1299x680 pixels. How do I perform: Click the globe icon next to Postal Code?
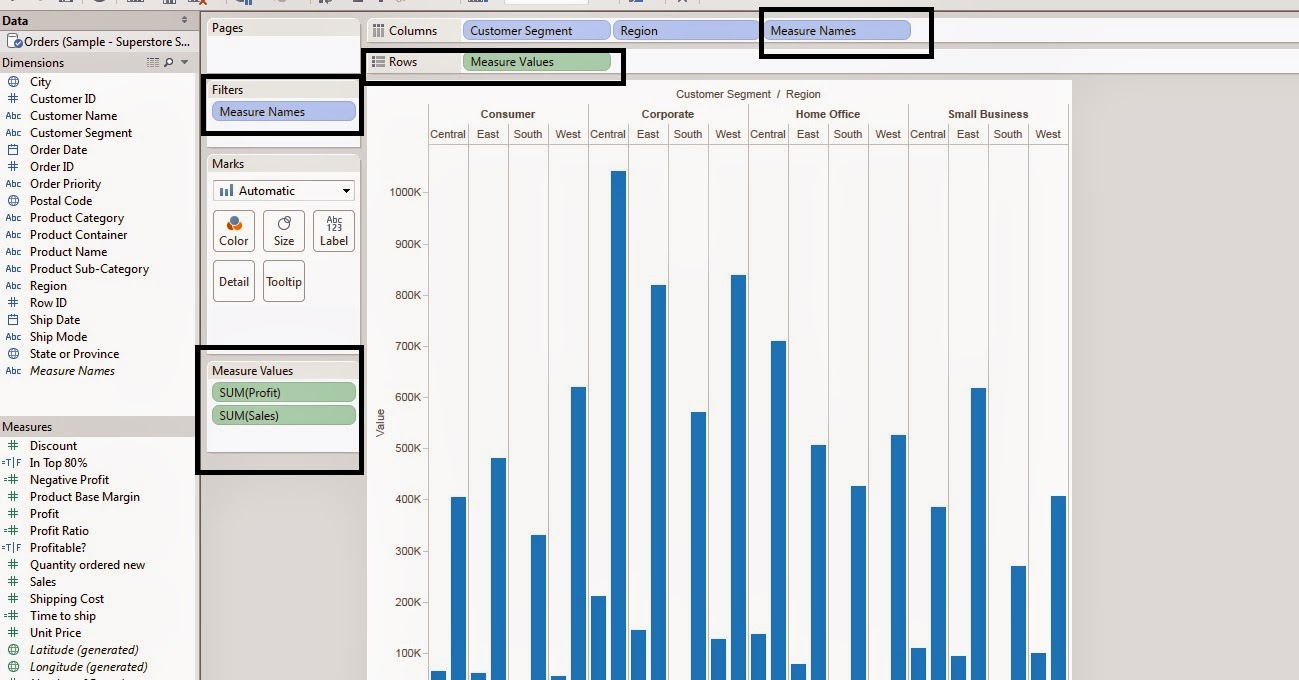(13, 200)
